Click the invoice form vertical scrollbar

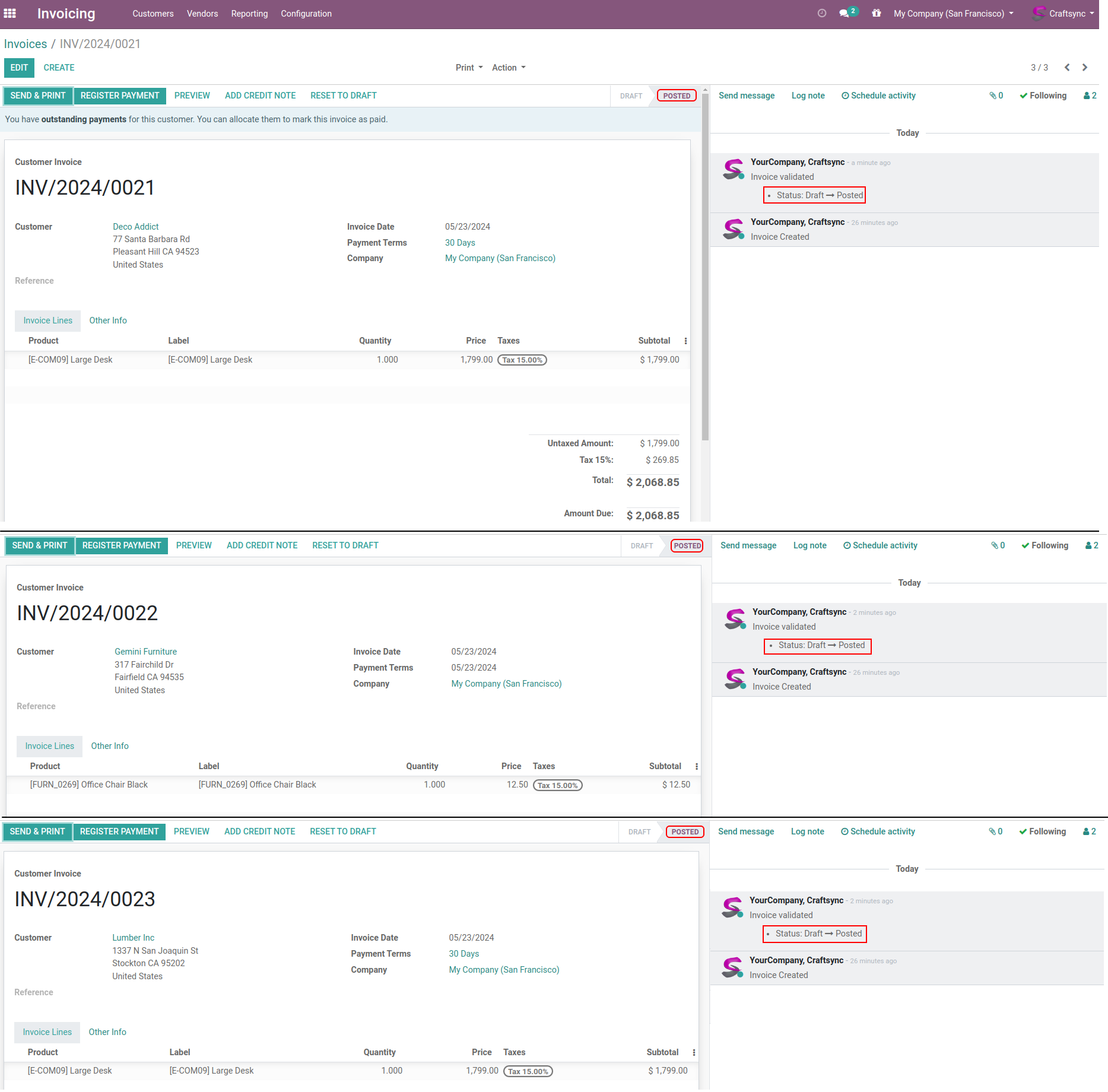coord(705,267)
